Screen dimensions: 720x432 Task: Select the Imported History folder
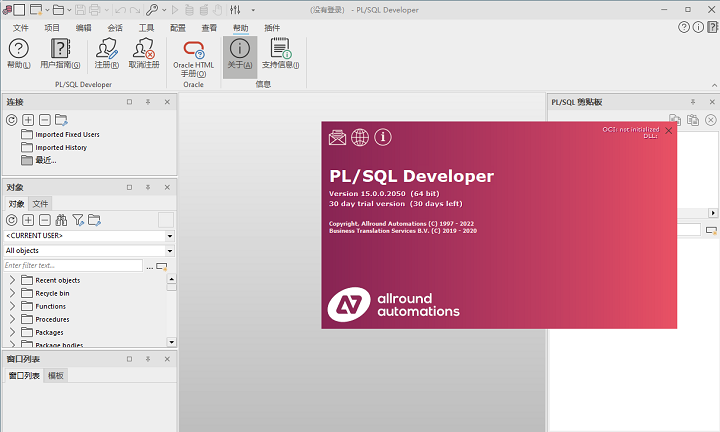coord(54,147)
